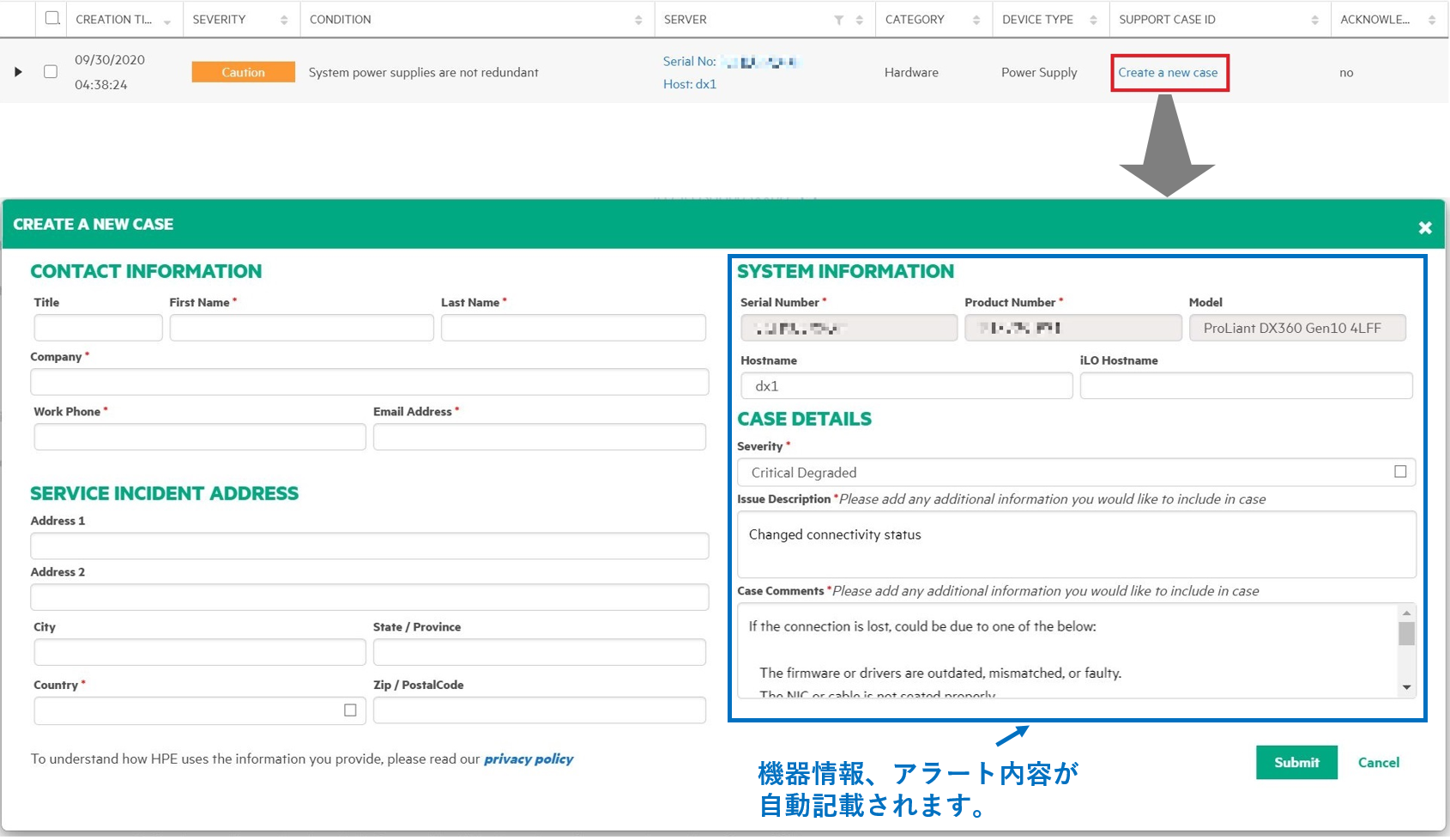The height and width of the screenshot is (840, 1450).
Task: Close the Create a New Case dialog
Action: click(x=1424, y=227)
